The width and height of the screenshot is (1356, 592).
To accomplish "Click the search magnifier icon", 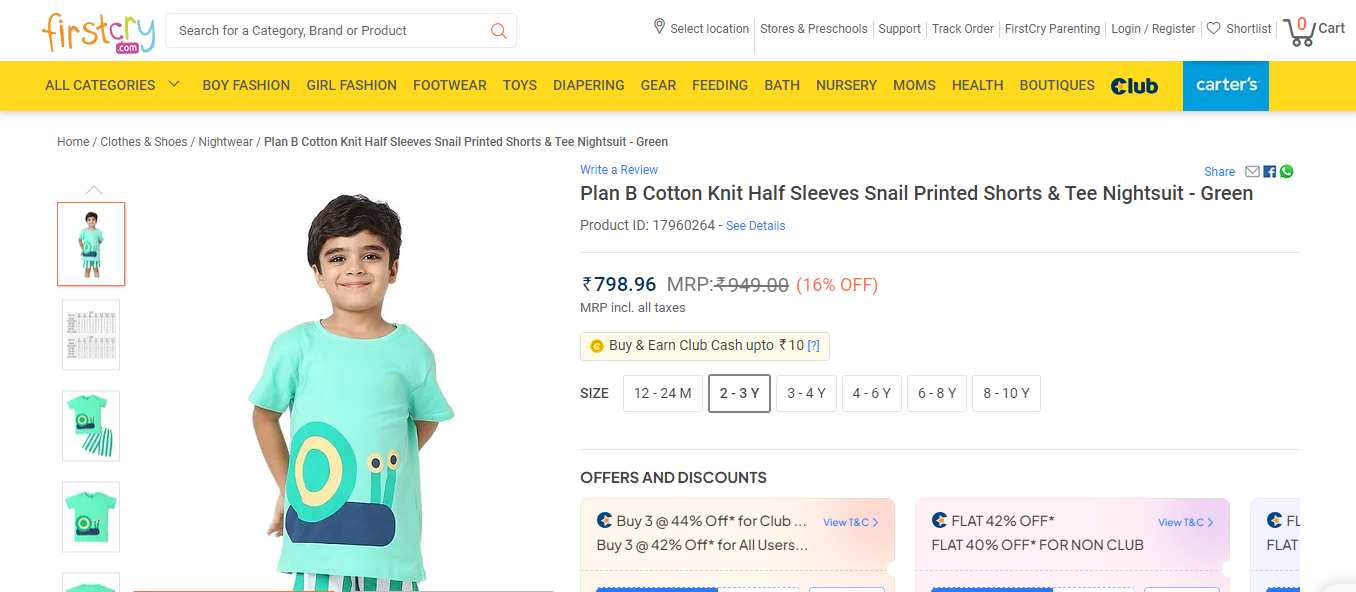I will click(498, 31).
